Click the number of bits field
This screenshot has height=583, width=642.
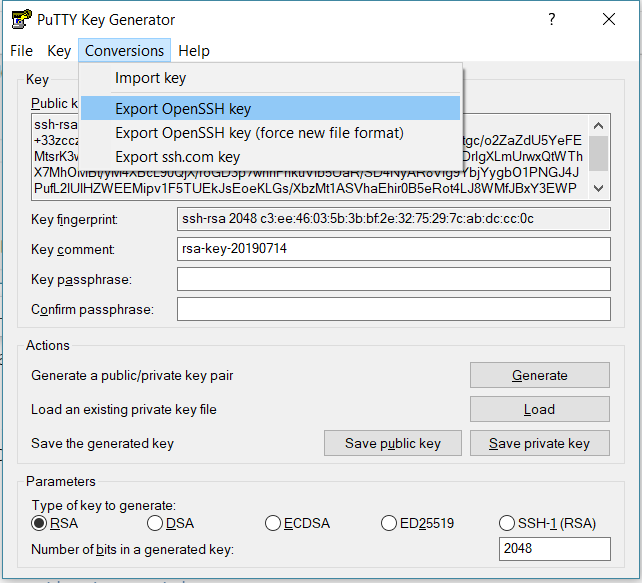554,549
